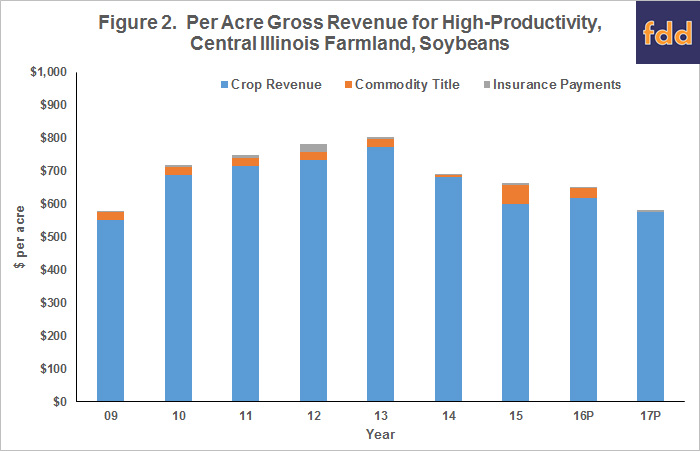Select the blue crop revenue bar for 09
The image size is (700, 451).
pyautogui.click(x=110, y=311)
